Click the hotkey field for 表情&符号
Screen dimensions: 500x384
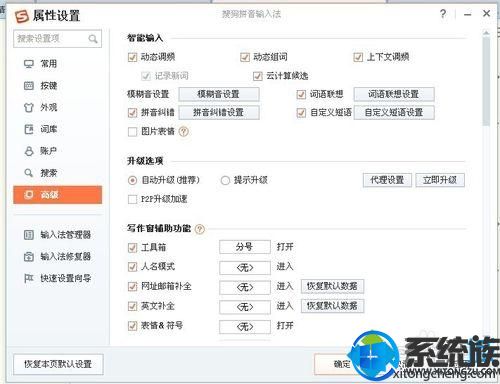point(245,327)
